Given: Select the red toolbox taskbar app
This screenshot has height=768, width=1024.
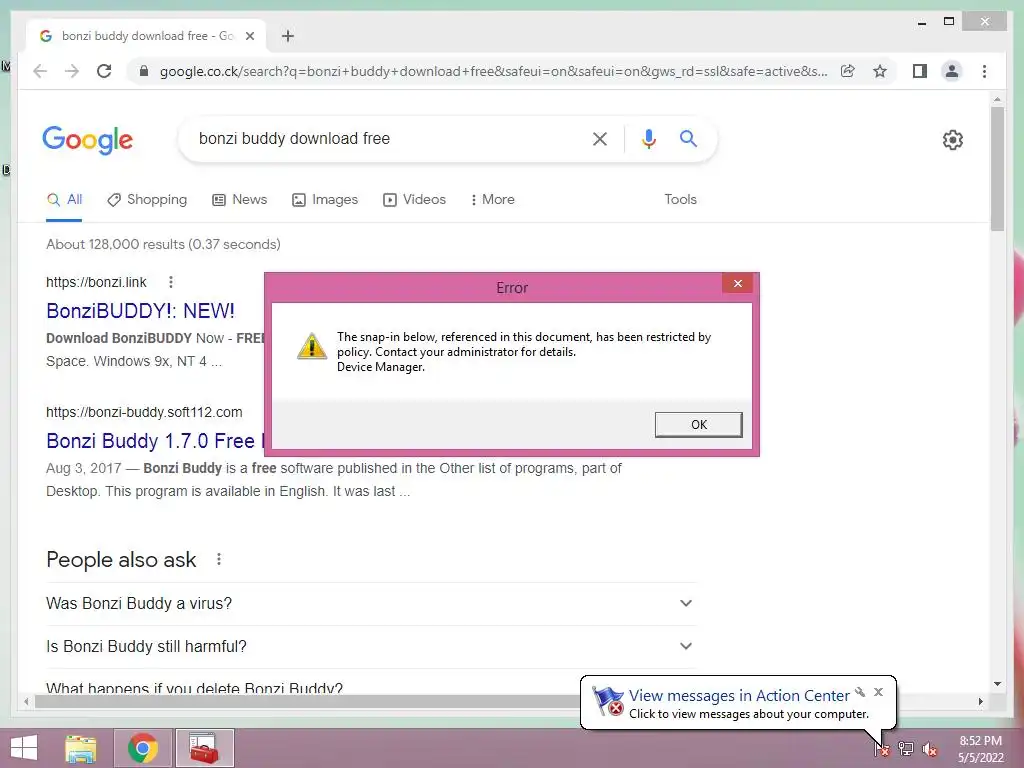Looking at the screenshot, I should 204,748.
